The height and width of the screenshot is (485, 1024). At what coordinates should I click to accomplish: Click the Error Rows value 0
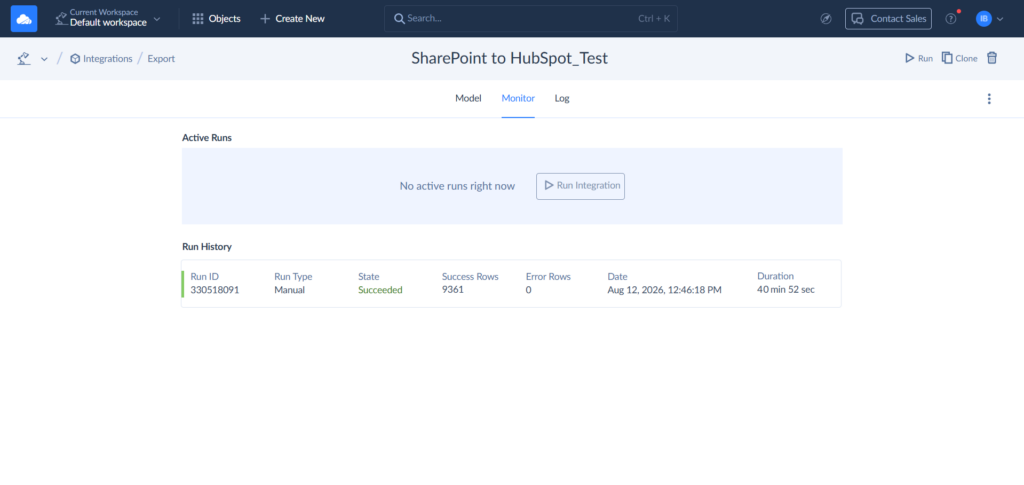528,290
